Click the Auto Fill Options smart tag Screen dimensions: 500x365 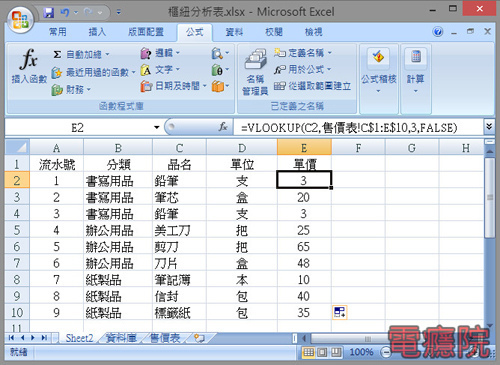click(340, 312)
